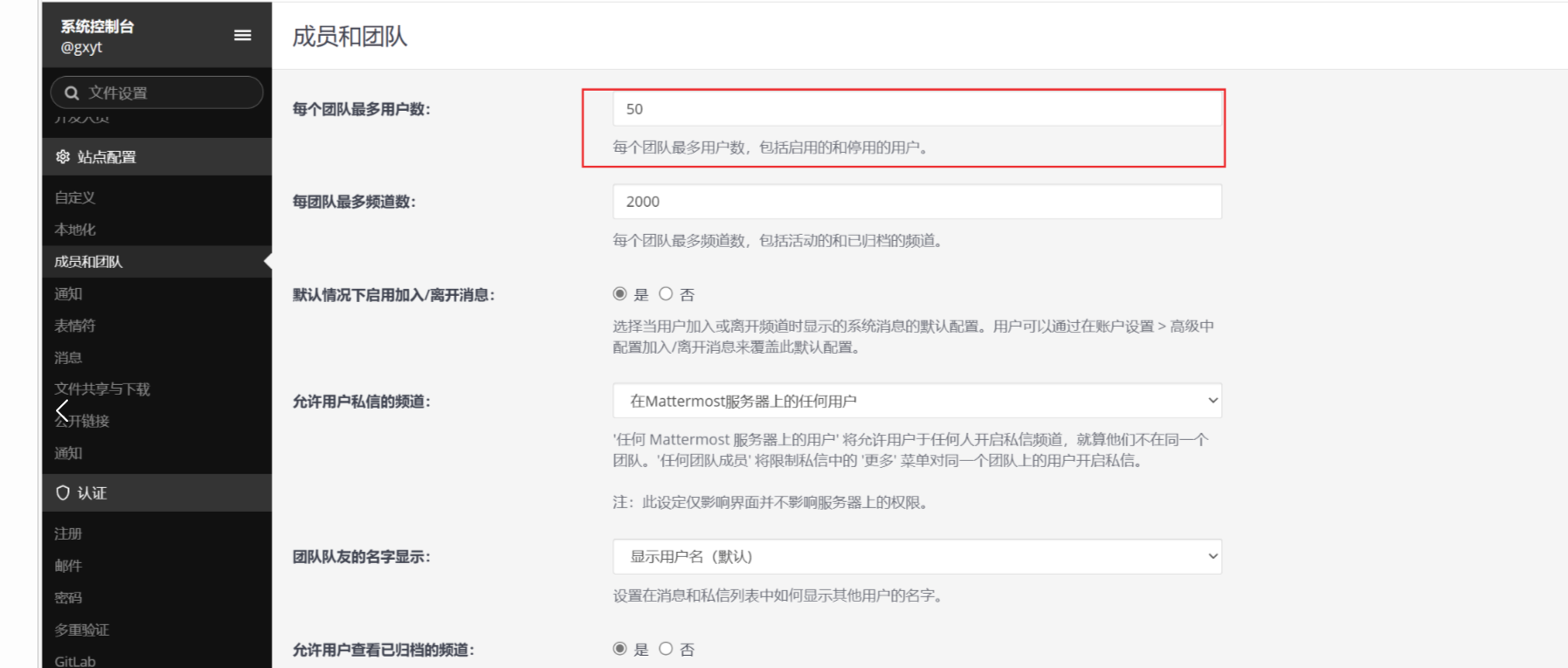Select 是 for 默认情况下启用加入/离开消息

[x=620, y=294]
